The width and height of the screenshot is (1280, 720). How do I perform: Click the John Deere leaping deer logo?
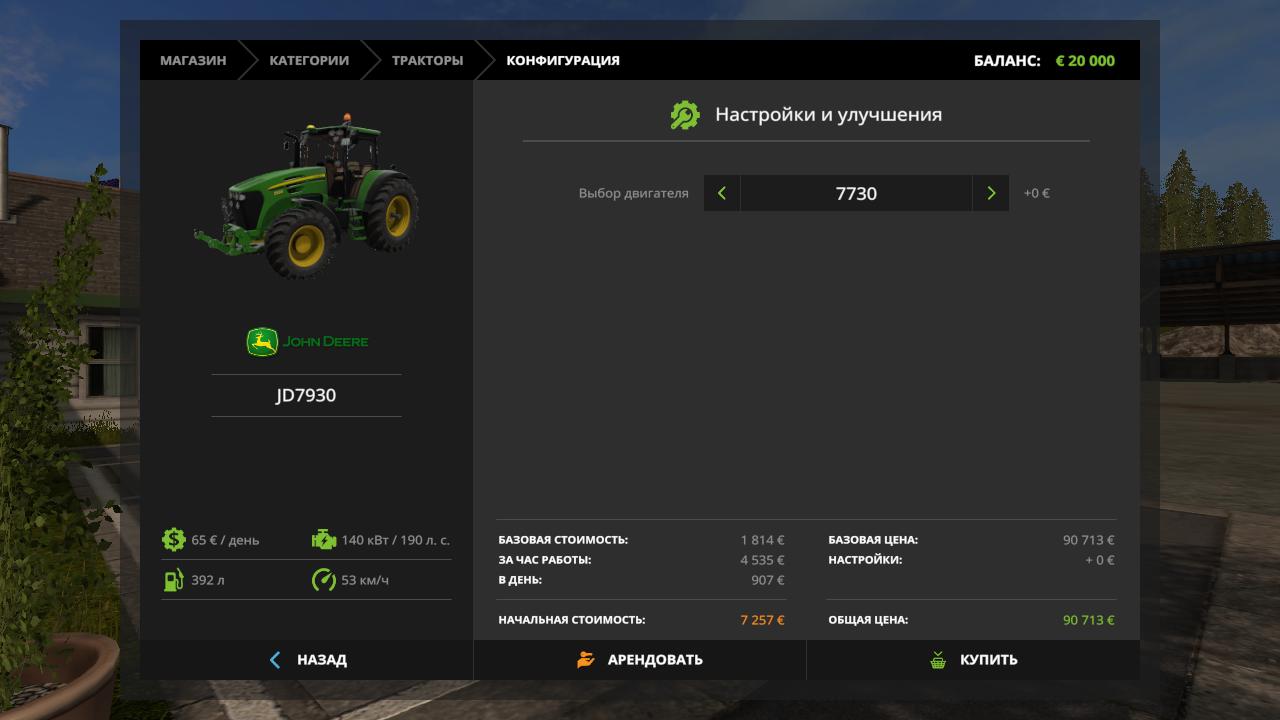[262, 342]
